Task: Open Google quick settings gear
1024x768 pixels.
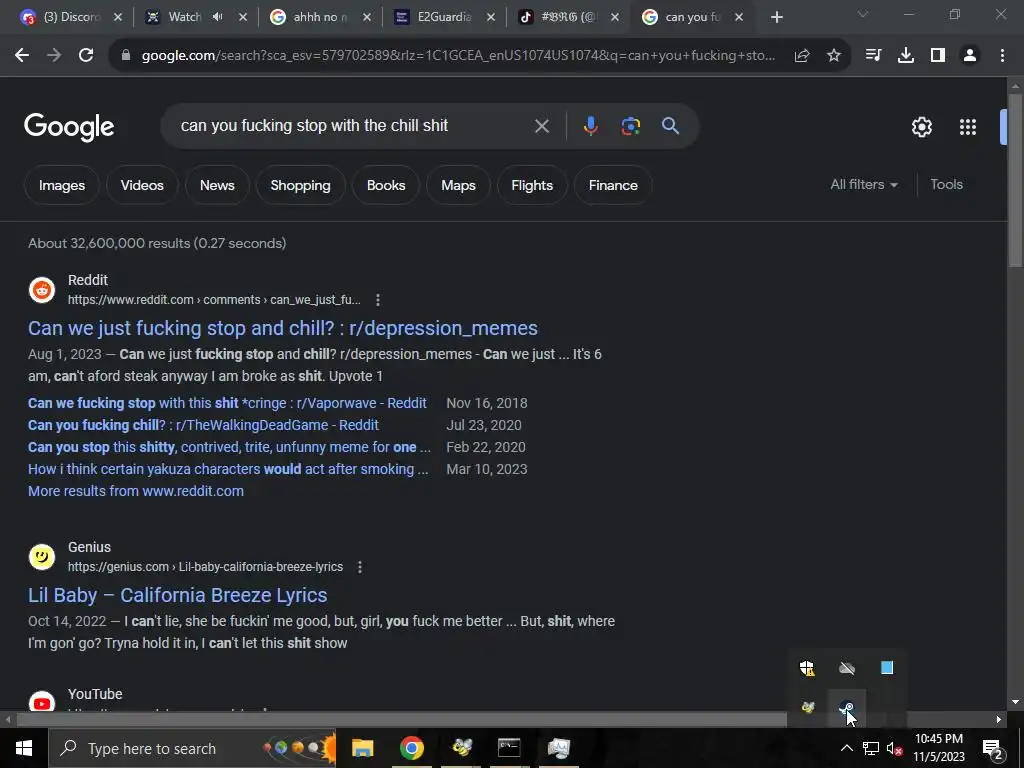Action: pyautogui.click(x=921, y=127)
